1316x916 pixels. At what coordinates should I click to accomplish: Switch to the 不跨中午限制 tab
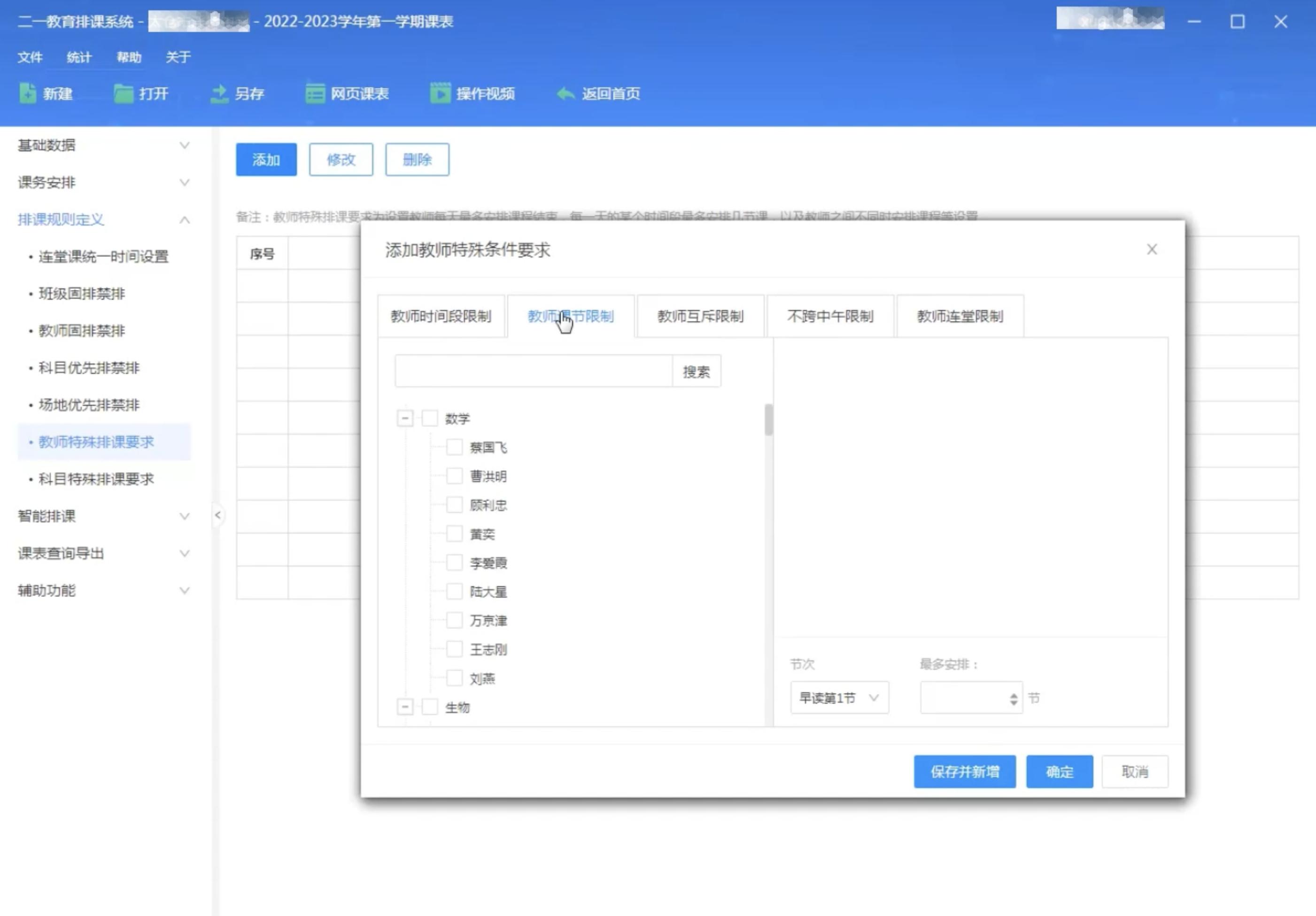tap(830, 316)
